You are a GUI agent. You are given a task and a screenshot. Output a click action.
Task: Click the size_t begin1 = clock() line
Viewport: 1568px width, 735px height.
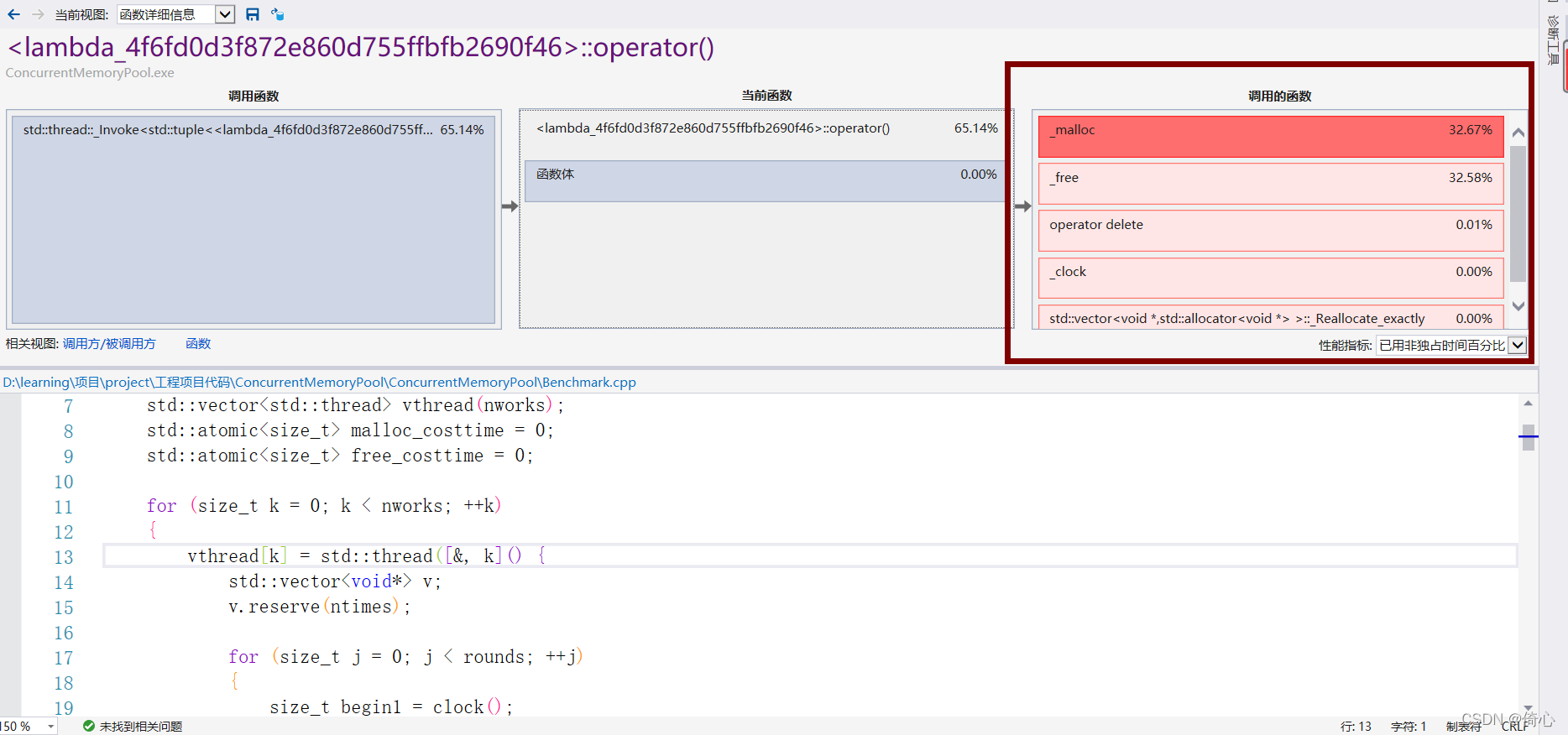coord(391,707)
